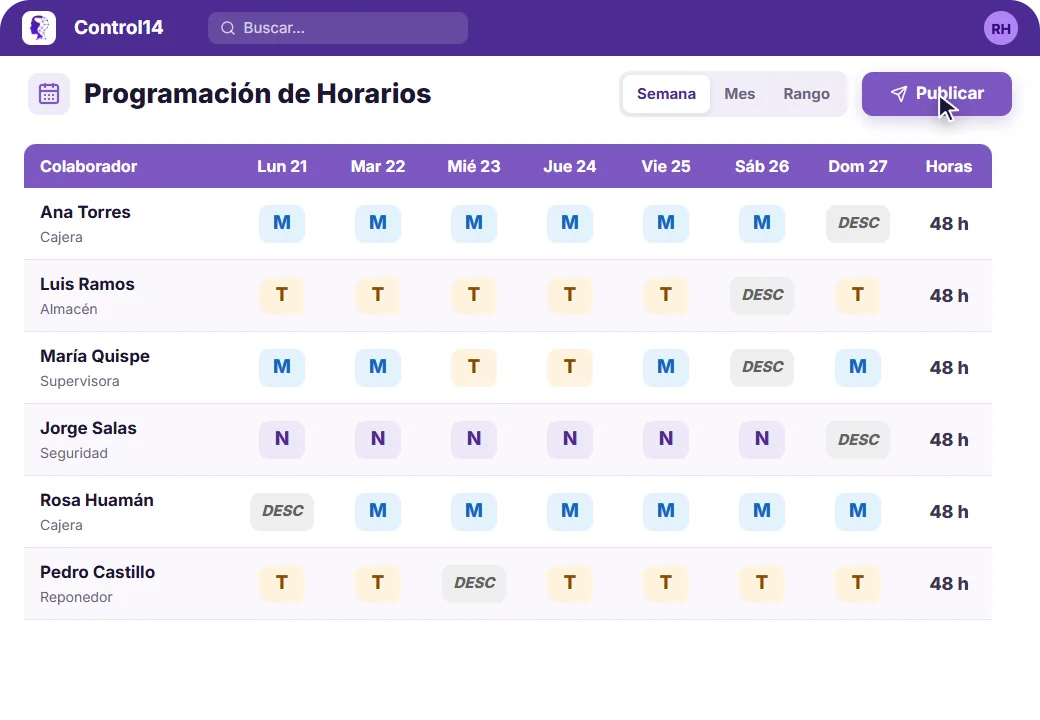This screenshot has width=1040, height=720.
Task: Click Pedro Castillo's Monday T shift
Action: [282, 583]
